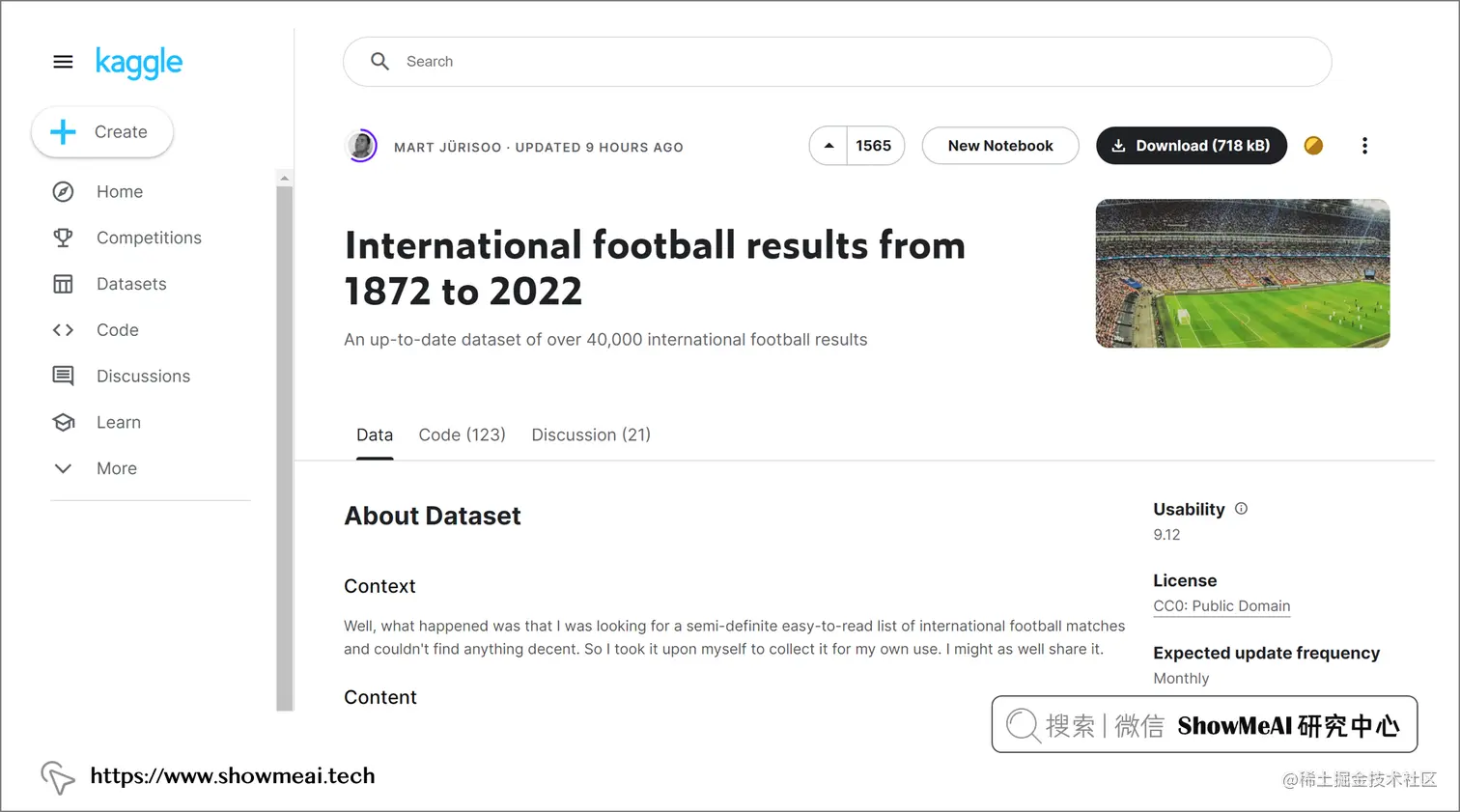Open Datasets in the sidebar
Viewport: 1460px width, 812px height.
pyautogui.click(x=131, y=284)
